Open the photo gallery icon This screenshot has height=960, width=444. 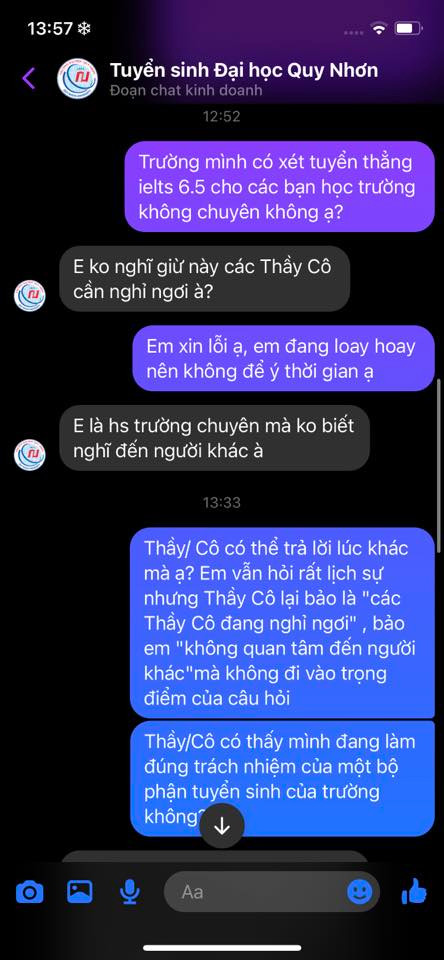(x=80, y=891)
